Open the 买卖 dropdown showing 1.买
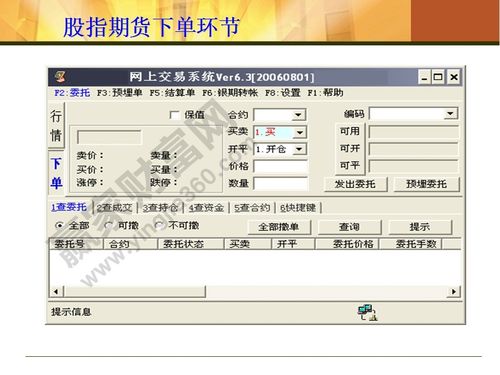 [x=300, y=132]
